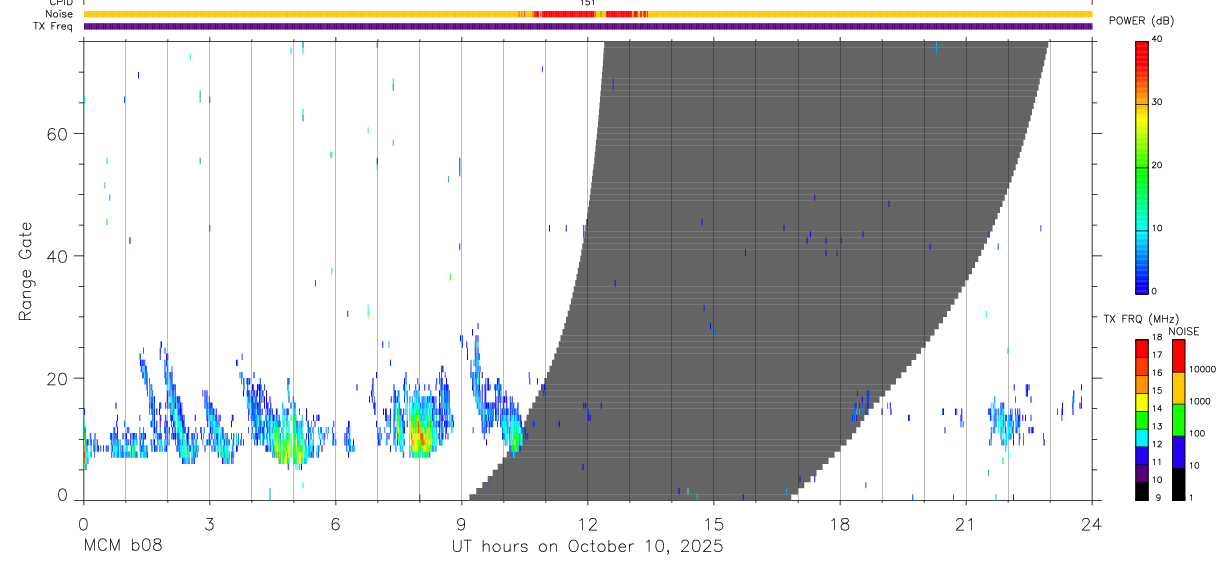Click the '1000' label in NOISE legend

1201,402
